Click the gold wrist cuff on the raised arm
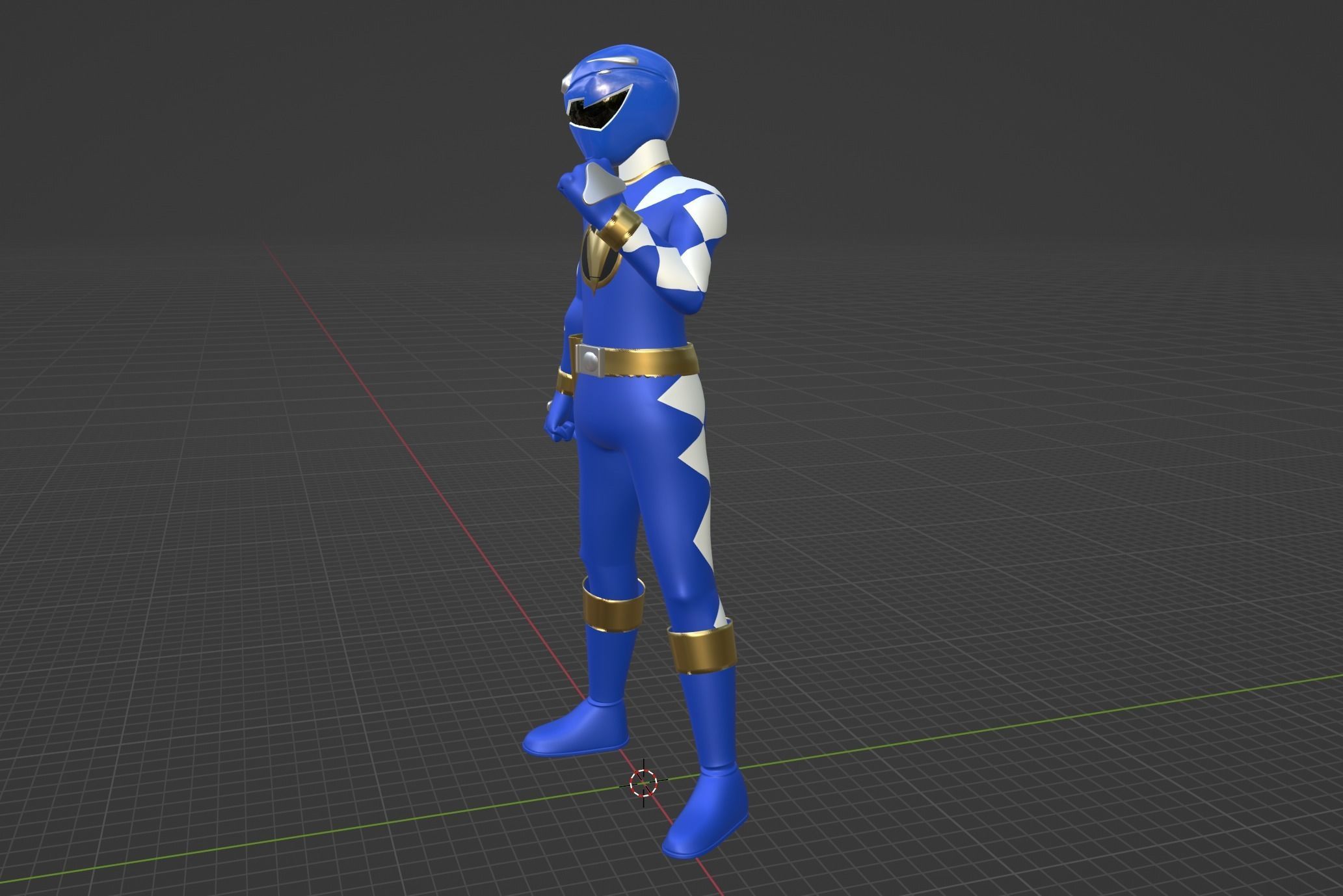This screenshot has width=1343, height=896. [619, 227]
